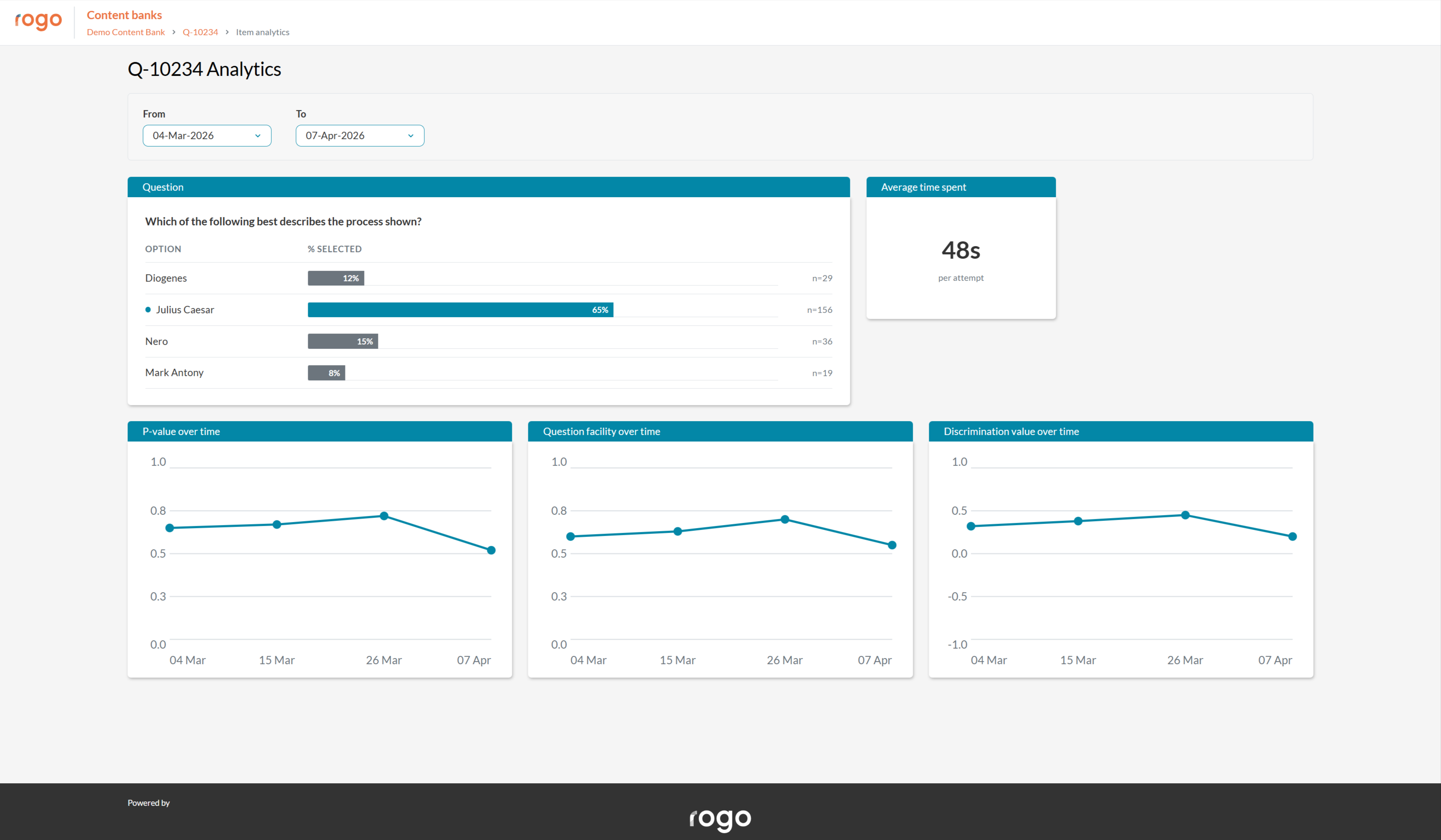The image size is (1441, 840).
Task: Click the chevron before Item analytics
Action: click(227, 32)
